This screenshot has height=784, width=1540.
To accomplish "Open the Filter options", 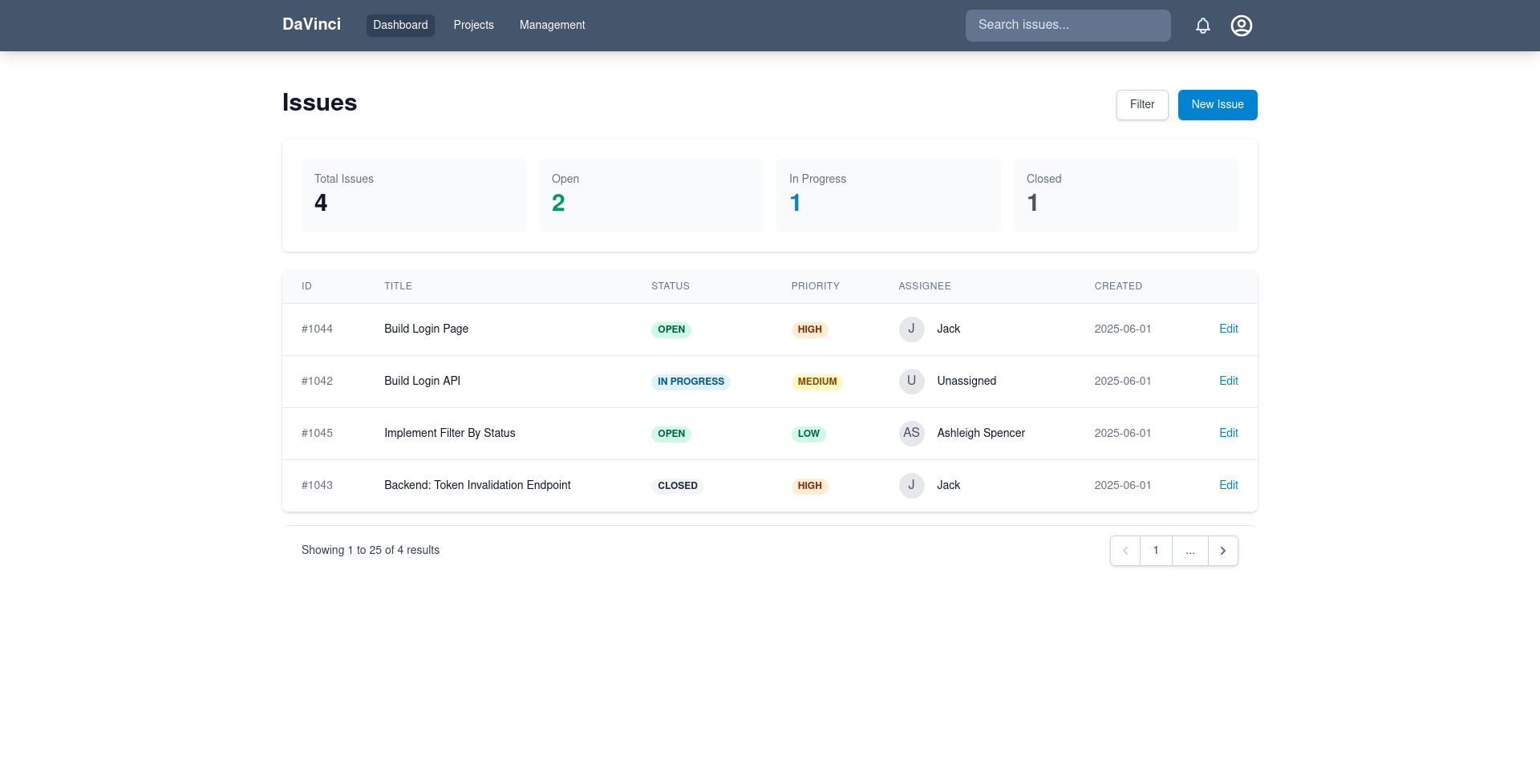I will pos(1142,105).
